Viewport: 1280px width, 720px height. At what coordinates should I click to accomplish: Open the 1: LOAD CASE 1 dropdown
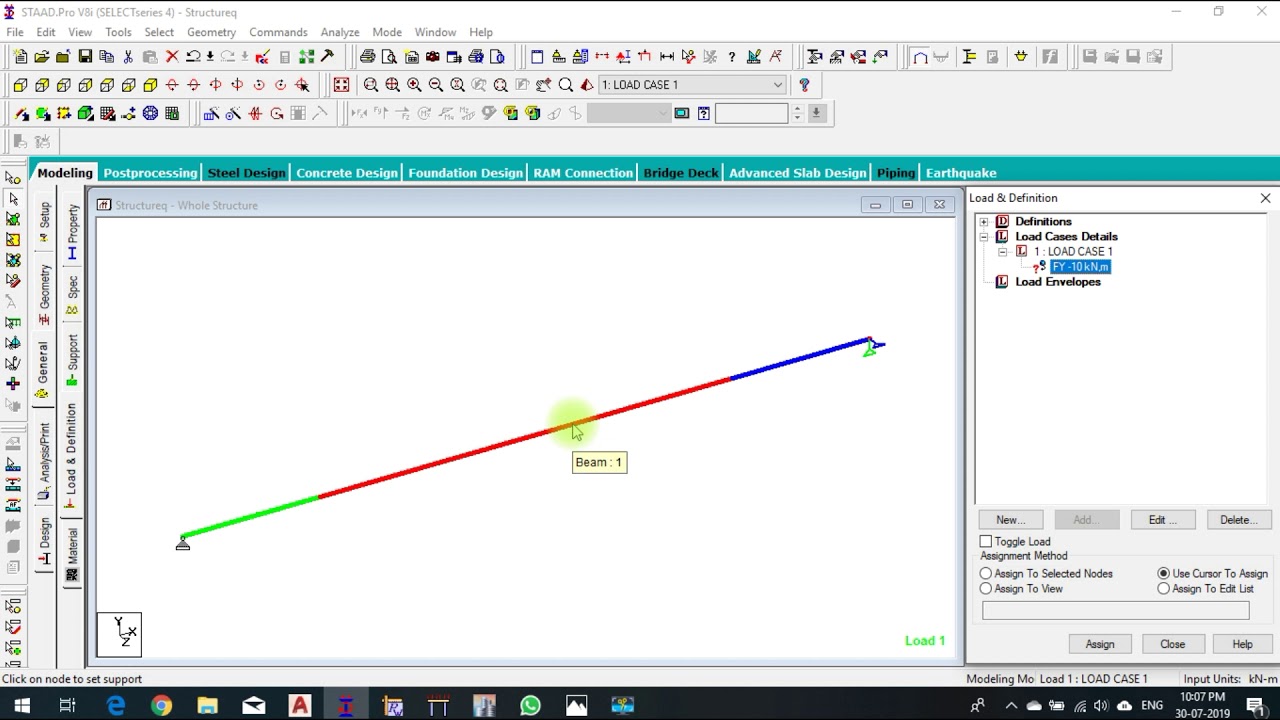692,85
